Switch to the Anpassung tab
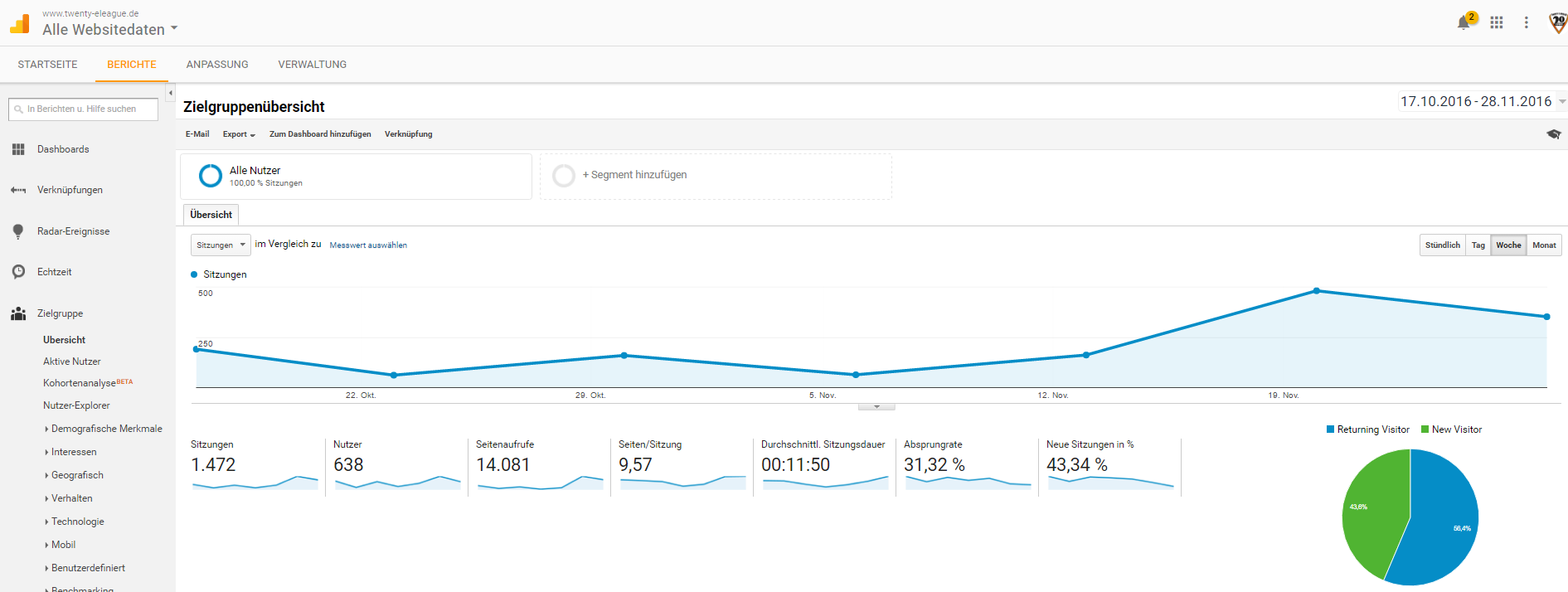1568x592 pixels. click(217, 65)
